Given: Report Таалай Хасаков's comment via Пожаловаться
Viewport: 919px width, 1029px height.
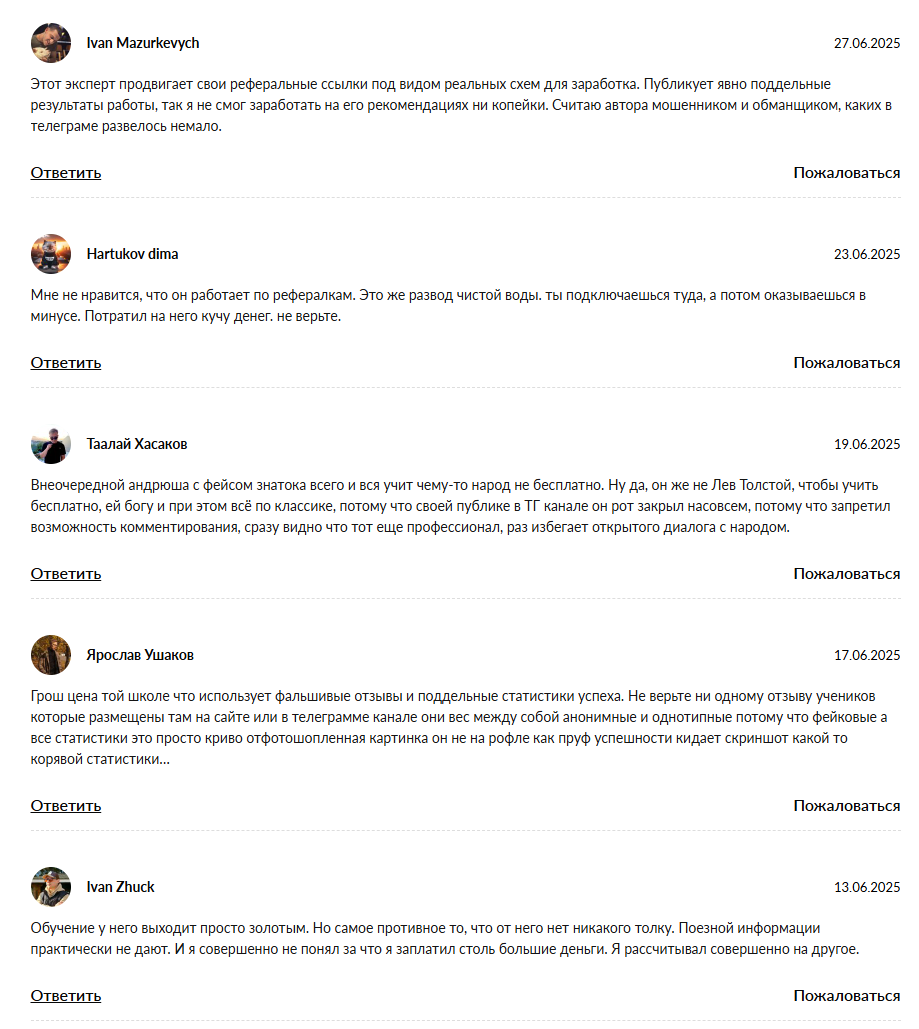Looking at the screenshot, I should (846, 574).
